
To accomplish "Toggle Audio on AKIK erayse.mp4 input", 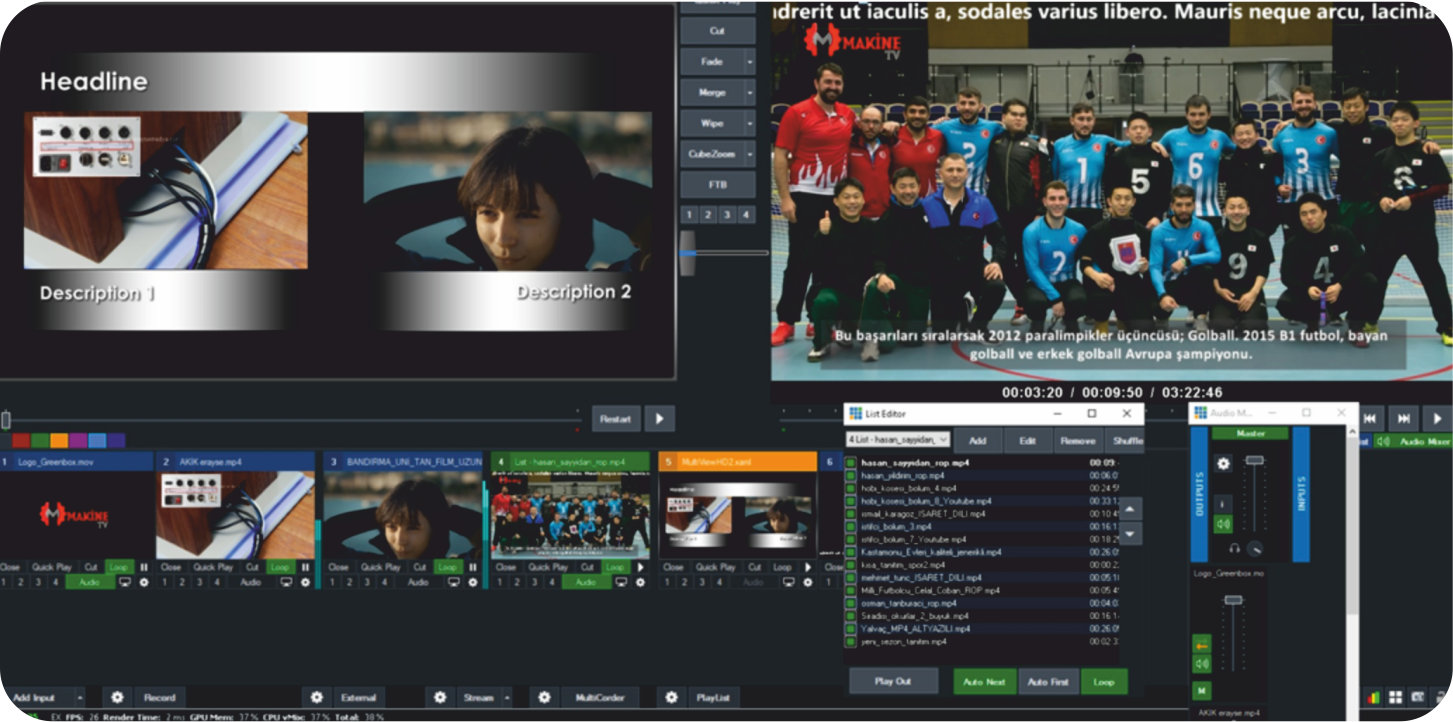I will click(250, 582).
